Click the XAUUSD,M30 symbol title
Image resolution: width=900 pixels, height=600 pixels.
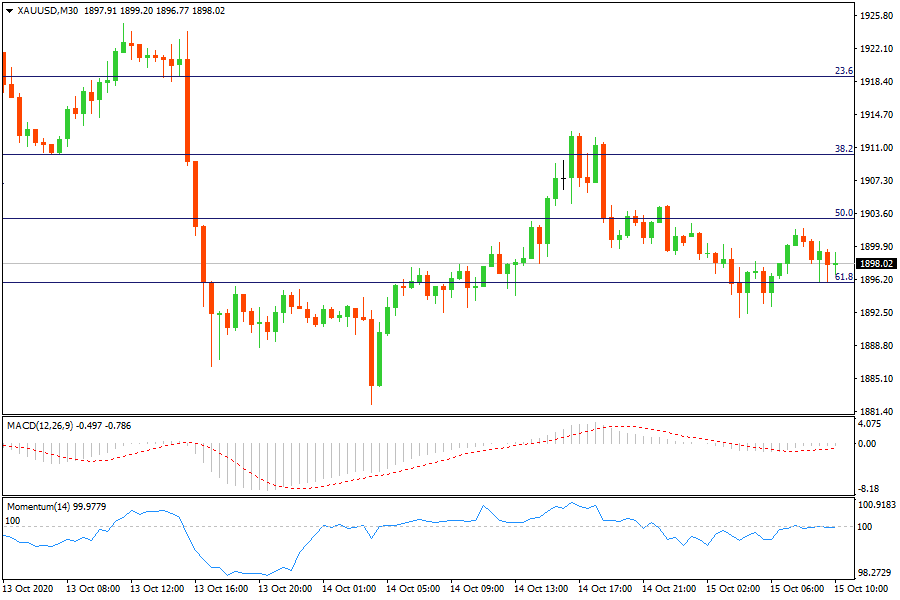click(48, 11)
